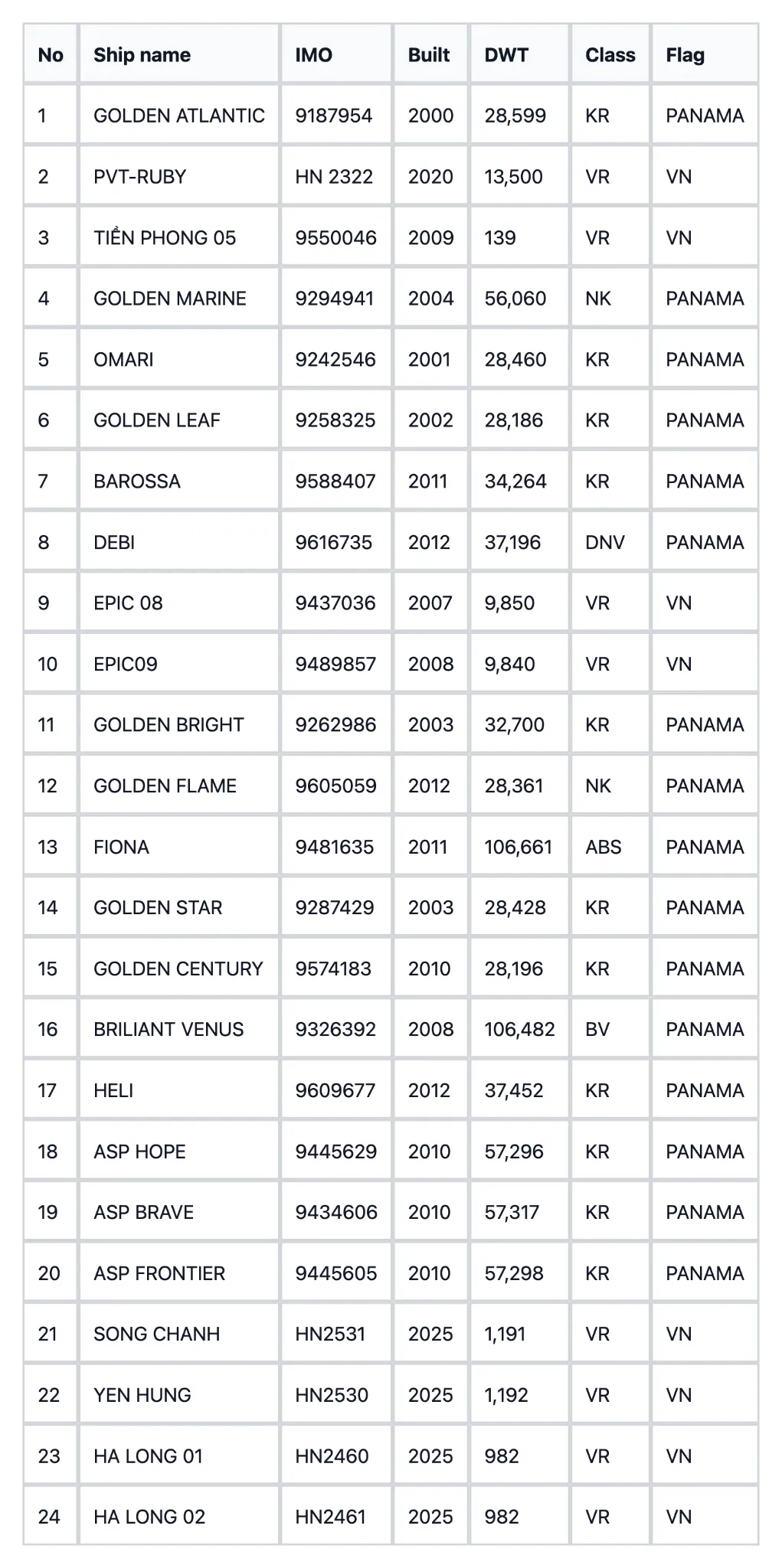This screenshot has height=1568, width=782.
Task: Click the ASP FRONTIER ship name
Action: (159, 1273)
